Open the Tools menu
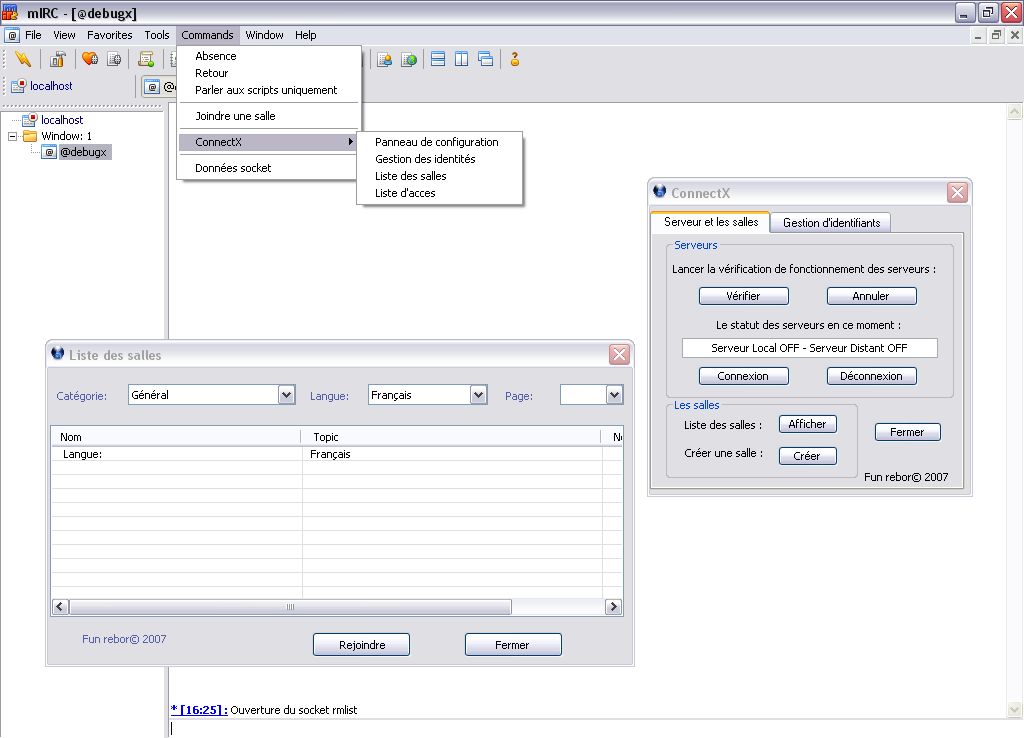This screenshot has height=738, width=1024. 157,35
